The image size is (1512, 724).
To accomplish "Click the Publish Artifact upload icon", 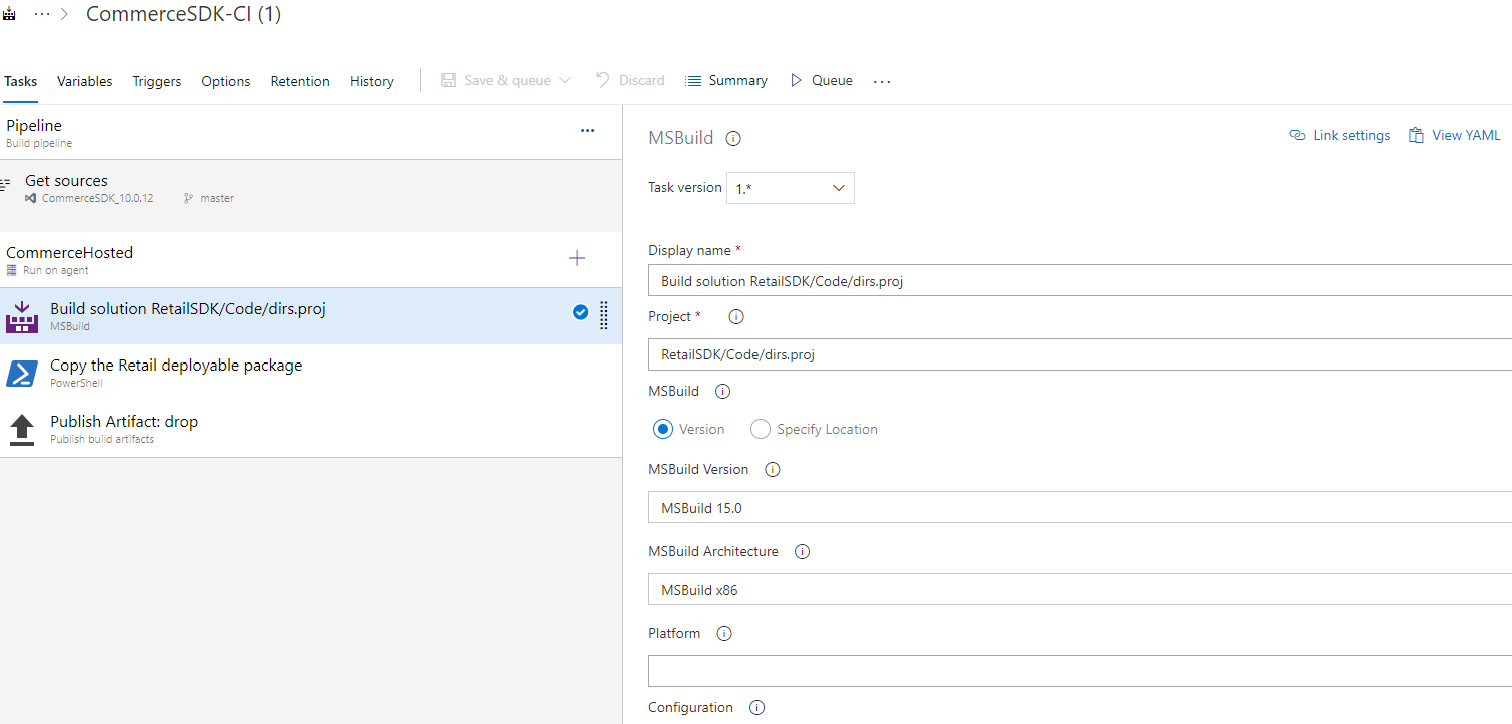I will point(22,430).
